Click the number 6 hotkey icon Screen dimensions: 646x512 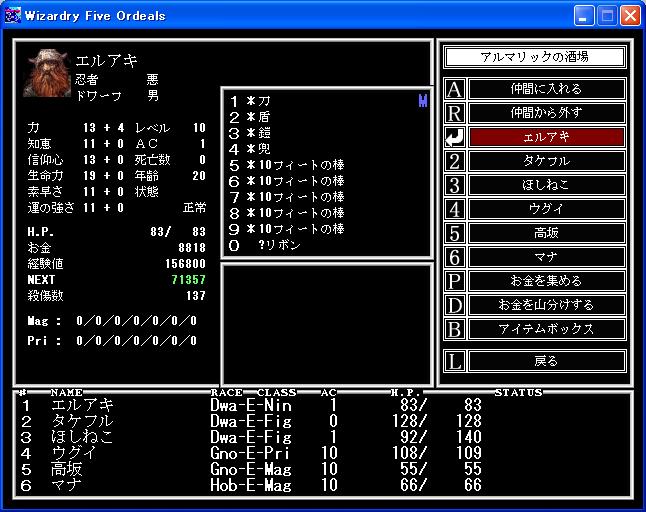point(454,257)
